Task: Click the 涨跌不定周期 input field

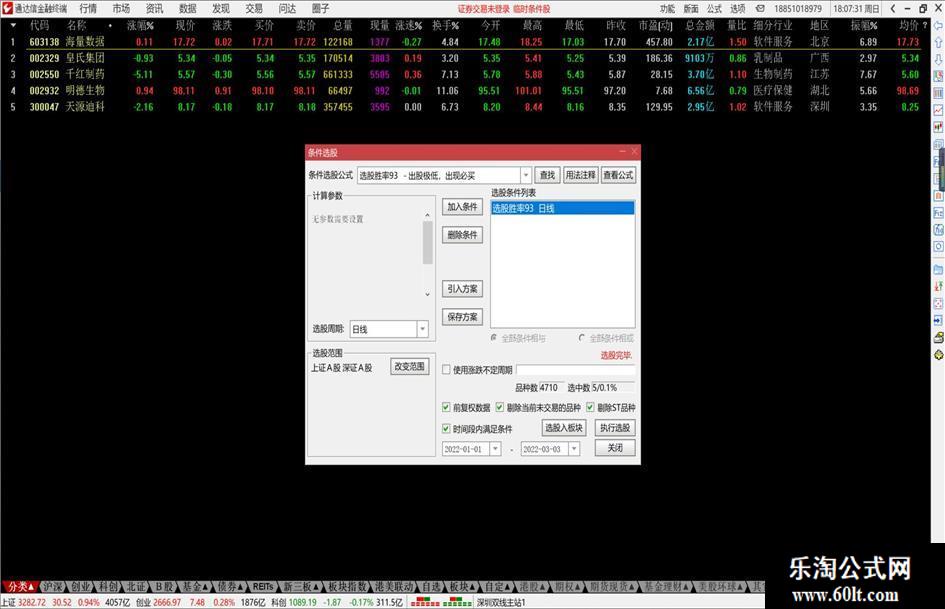Action: pos(576,370)
